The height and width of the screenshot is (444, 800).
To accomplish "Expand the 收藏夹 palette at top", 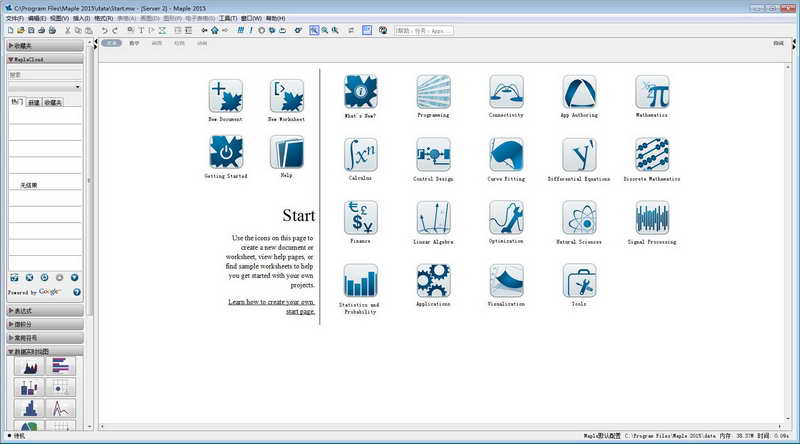I will tap(45, 46).
